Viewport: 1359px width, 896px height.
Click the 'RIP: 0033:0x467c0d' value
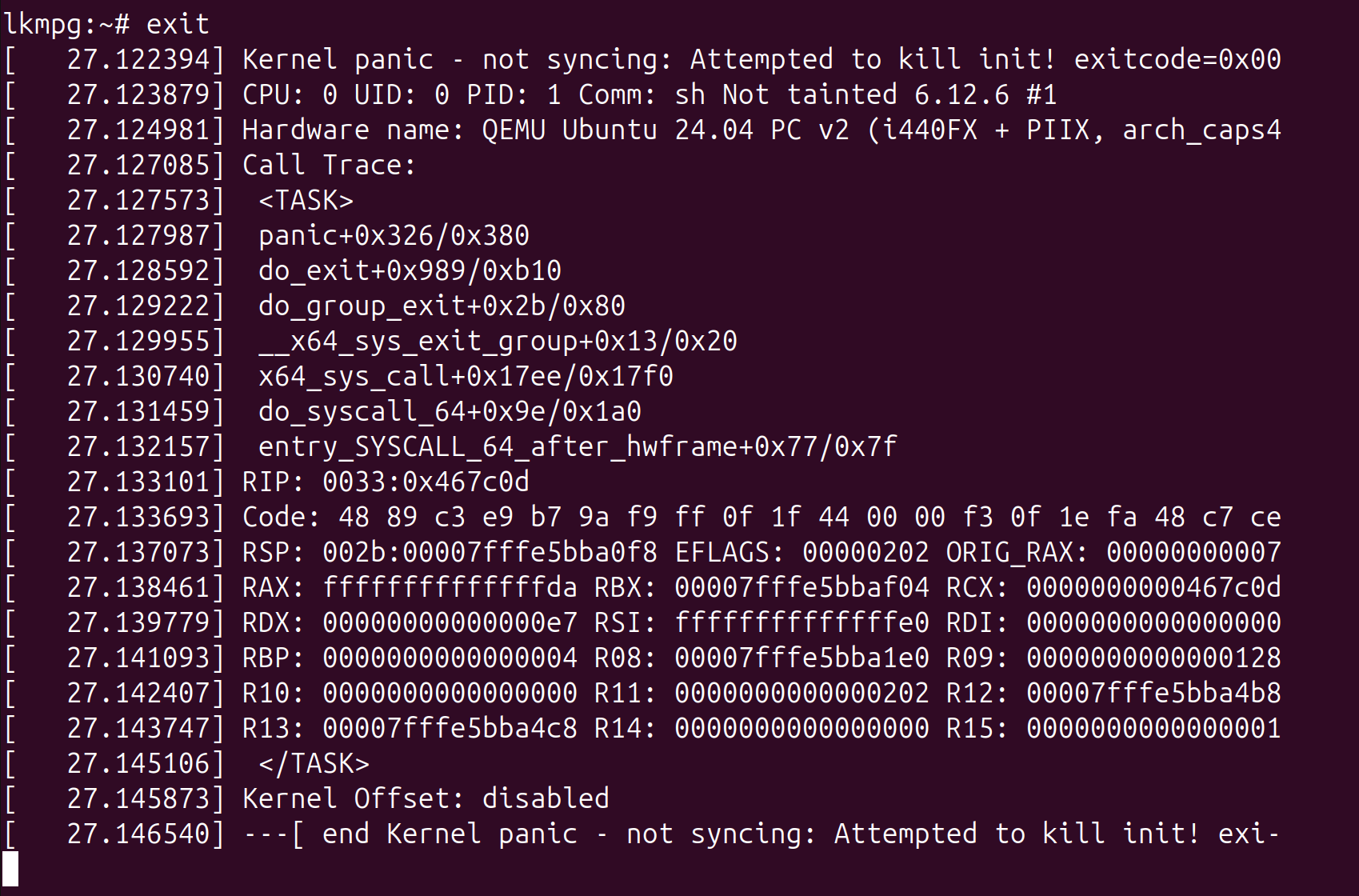pyautogui.click(x=386, y=482)
